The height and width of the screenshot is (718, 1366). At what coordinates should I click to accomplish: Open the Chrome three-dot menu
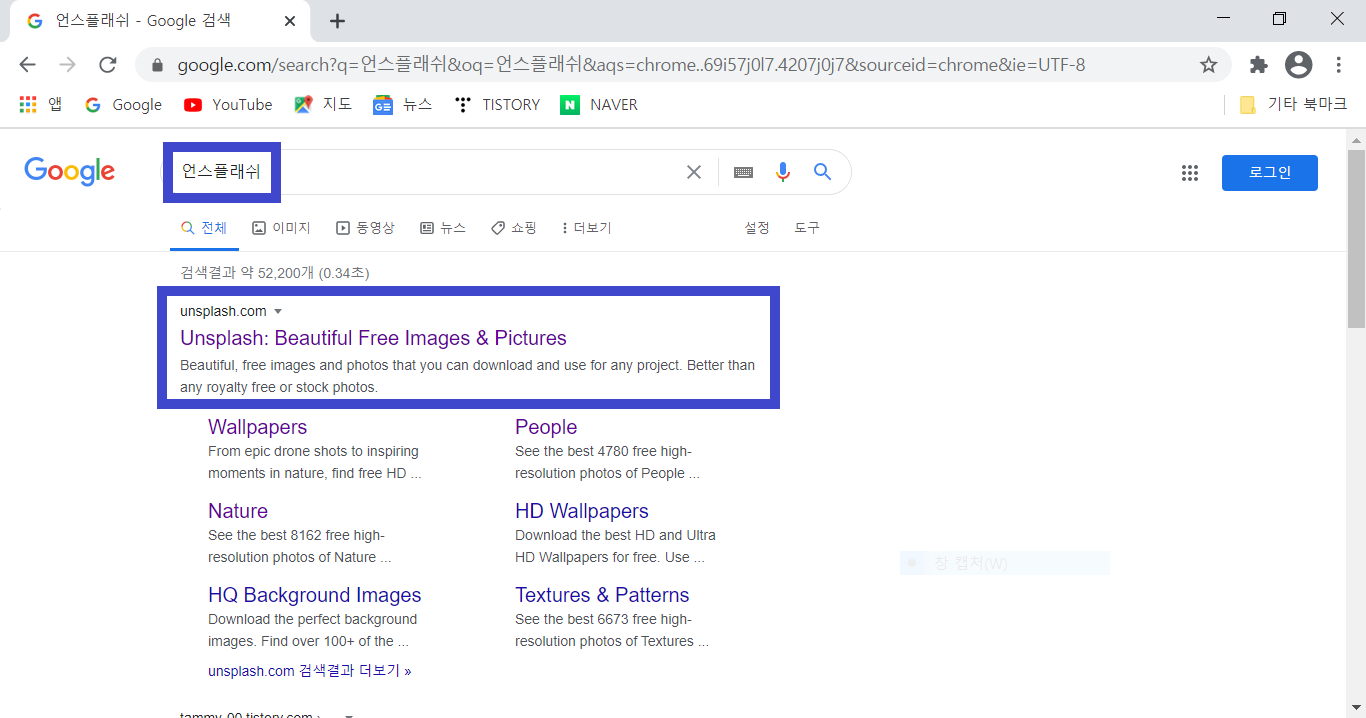pyautogui.click(x=1339, y=65)
